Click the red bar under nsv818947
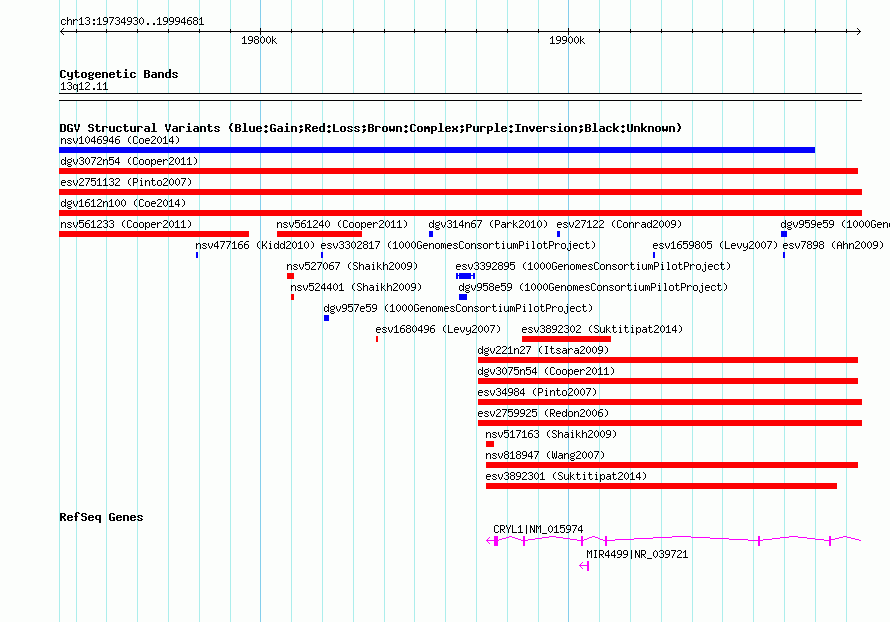 coord(672,465)
